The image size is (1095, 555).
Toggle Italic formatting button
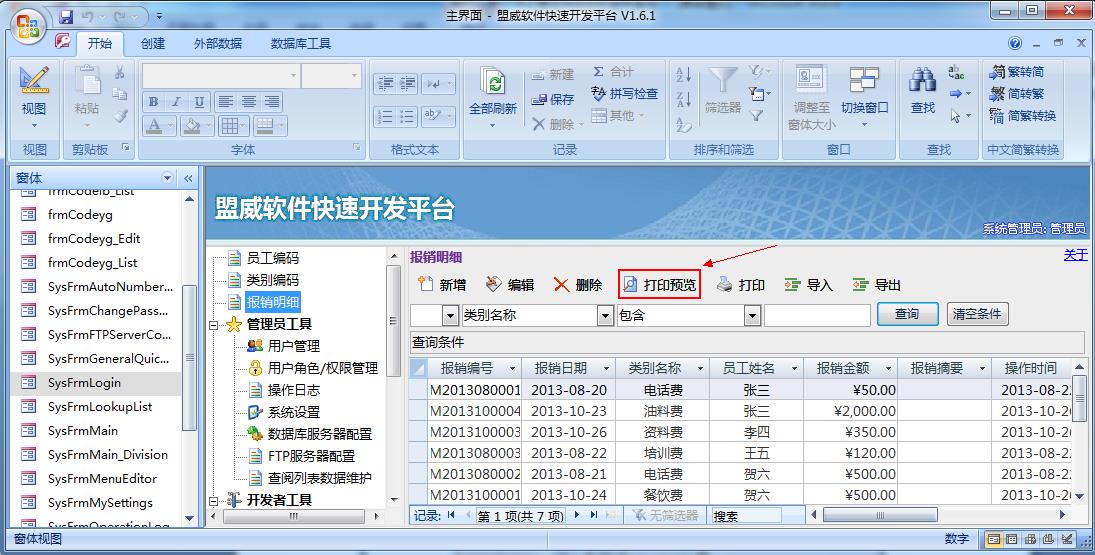coord(176,102)
